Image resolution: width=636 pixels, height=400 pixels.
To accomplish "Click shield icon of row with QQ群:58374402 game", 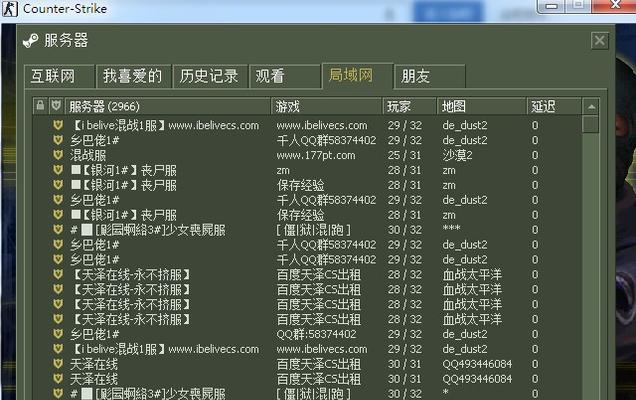I will click(58, 334).
